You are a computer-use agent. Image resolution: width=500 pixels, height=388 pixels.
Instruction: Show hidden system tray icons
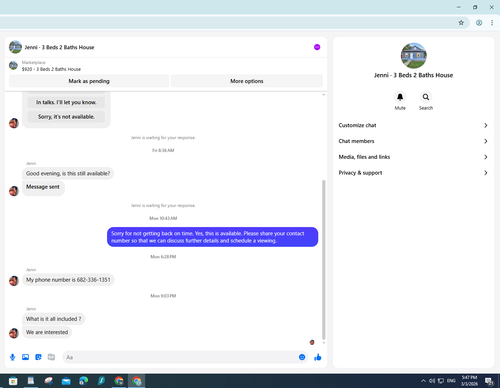pos(423,381)
